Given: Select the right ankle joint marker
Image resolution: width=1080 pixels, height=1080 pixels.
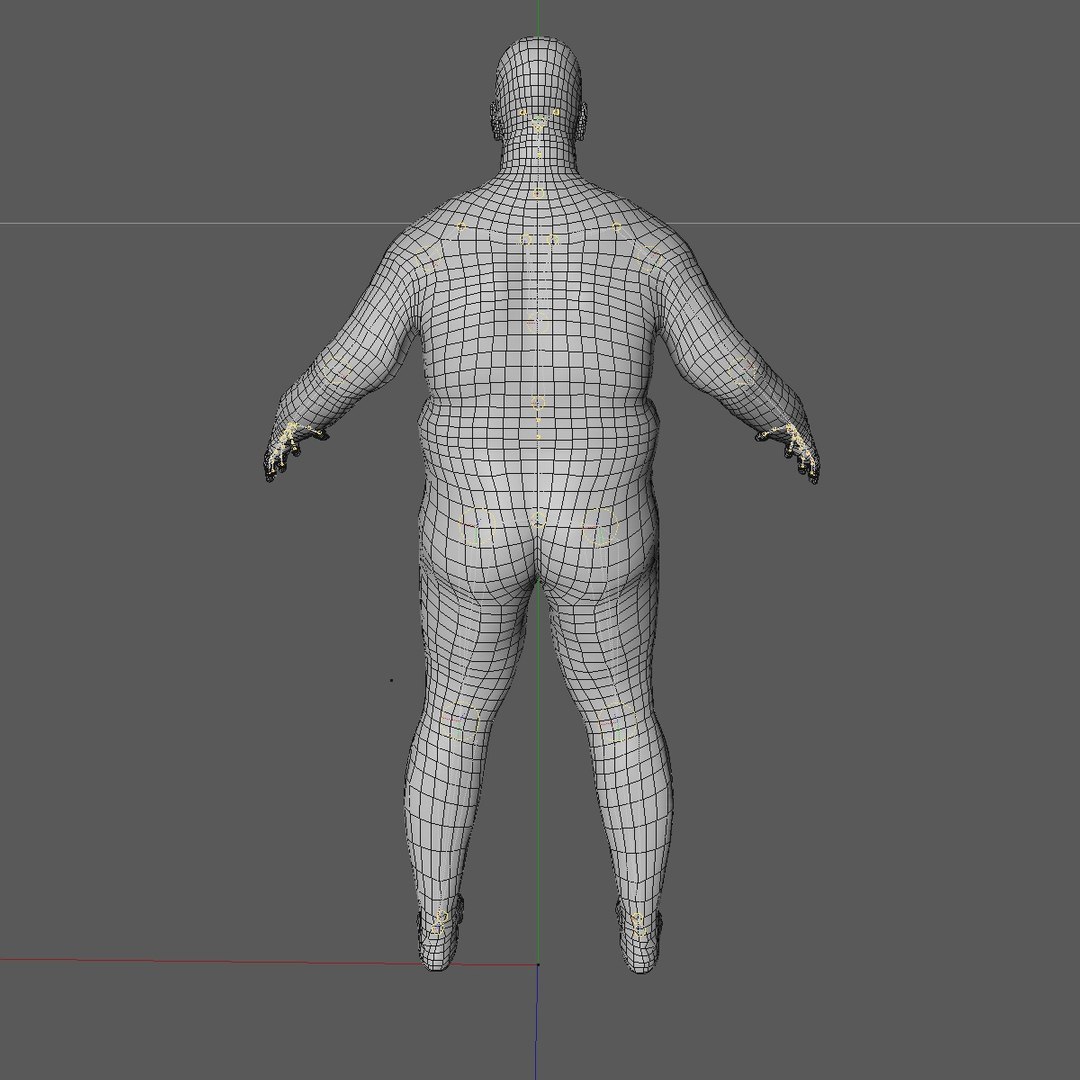Looking at the screenshot, I should tap(636, 918).
